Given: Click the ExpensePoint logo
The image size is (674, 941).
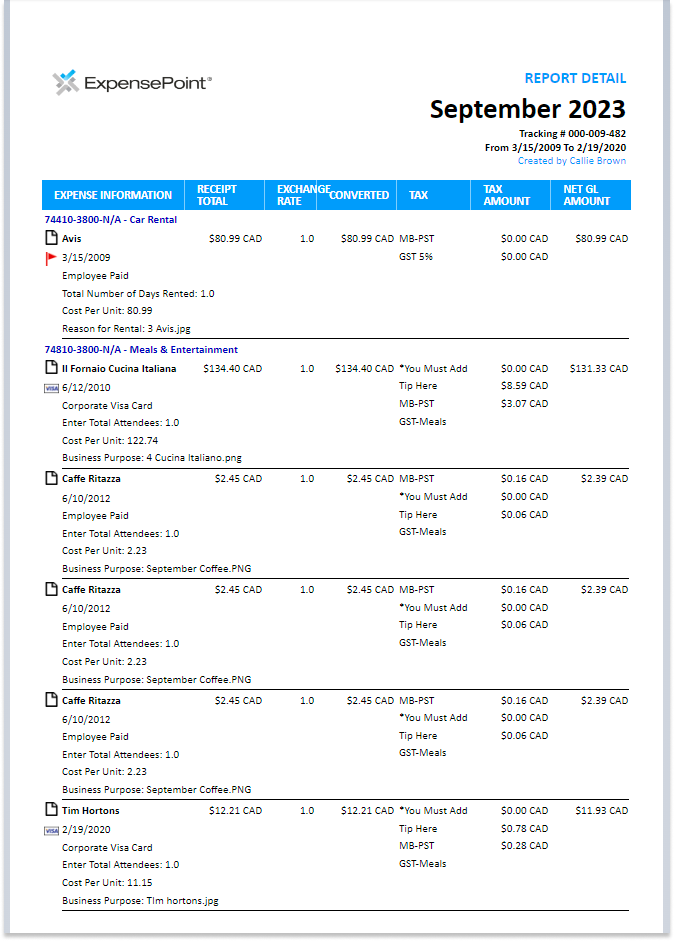Looking at the screenshot, I should tap(131, 83).
